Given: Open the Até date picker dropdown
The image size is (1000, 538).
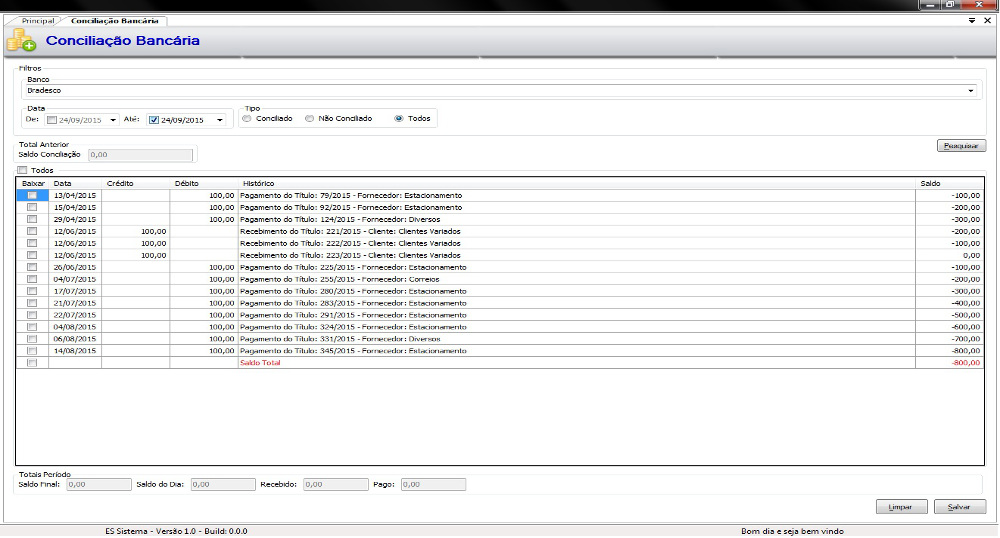Looking at the screenshot, I should click(219, 120).
